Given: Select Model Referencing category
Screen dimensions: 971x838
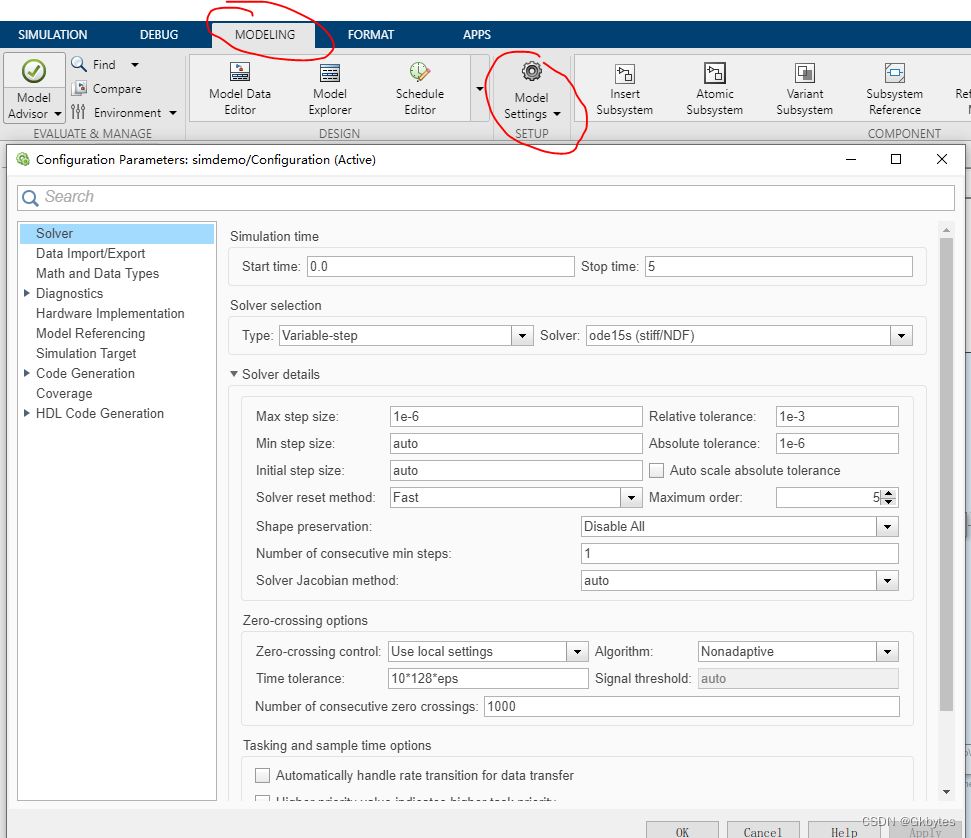Looking at the screenshot, I should [x=90, y=333].
